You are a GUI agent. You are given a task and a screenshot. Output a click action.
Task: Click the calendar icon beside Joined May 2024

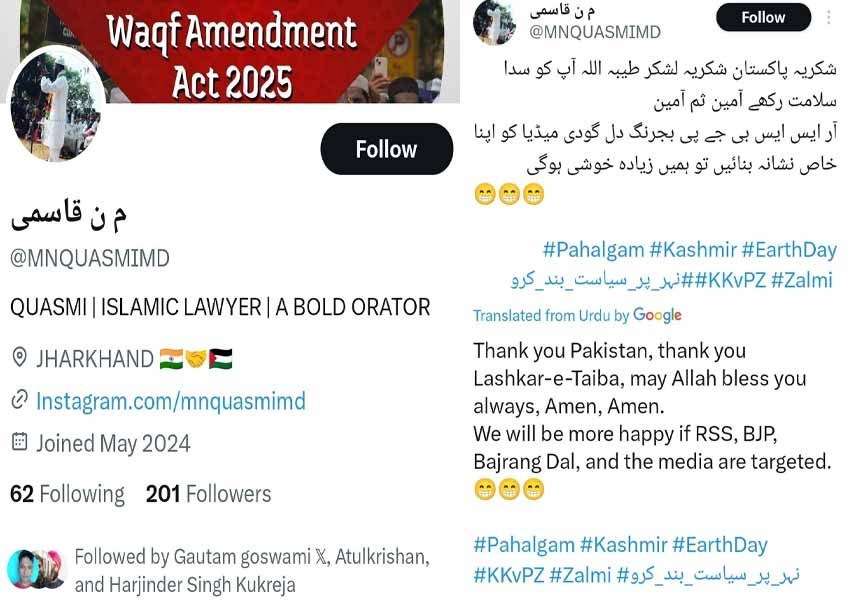[x=20, y=442]
